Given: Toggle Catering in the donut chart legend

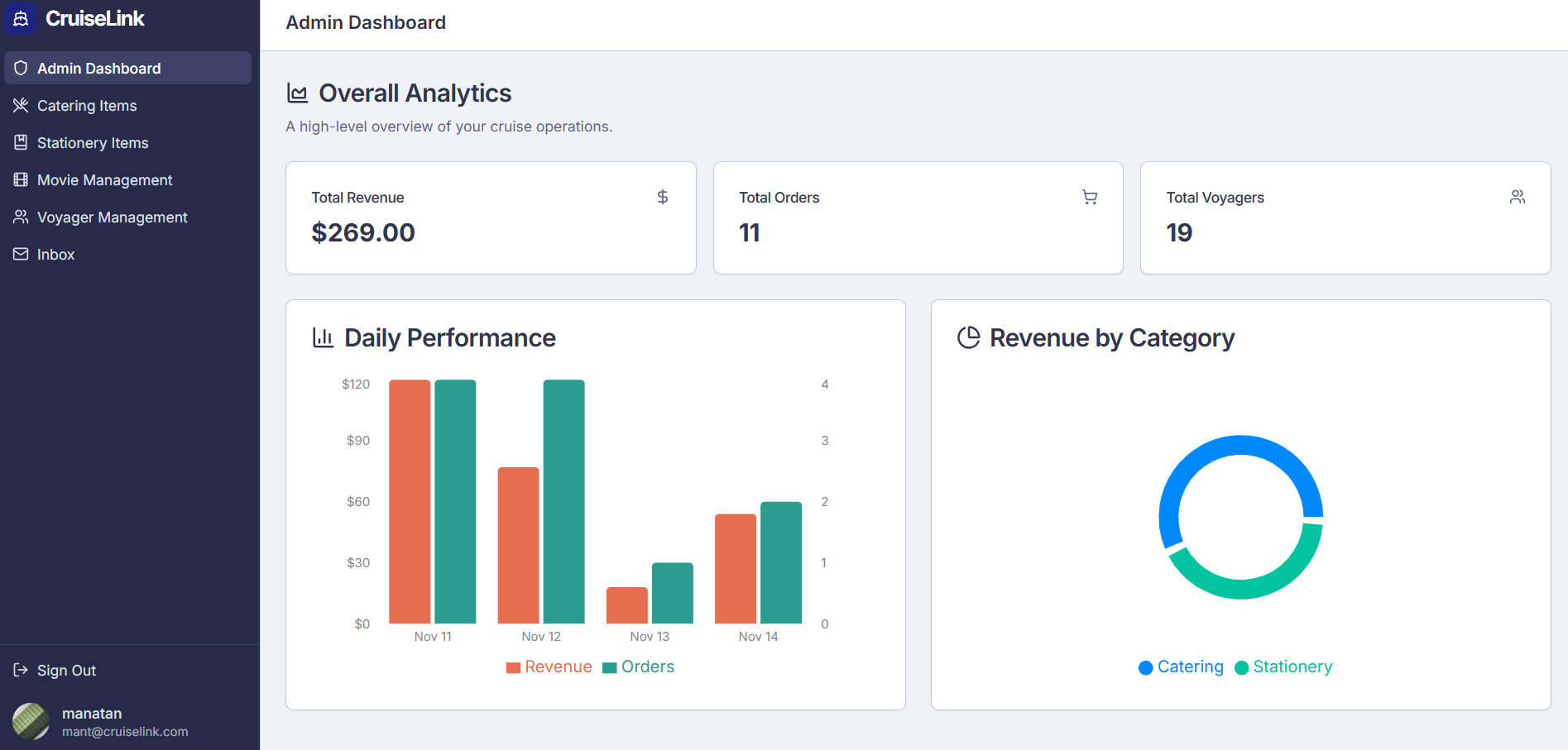Looking at the screenshot, I should (x=1181, y=667).
